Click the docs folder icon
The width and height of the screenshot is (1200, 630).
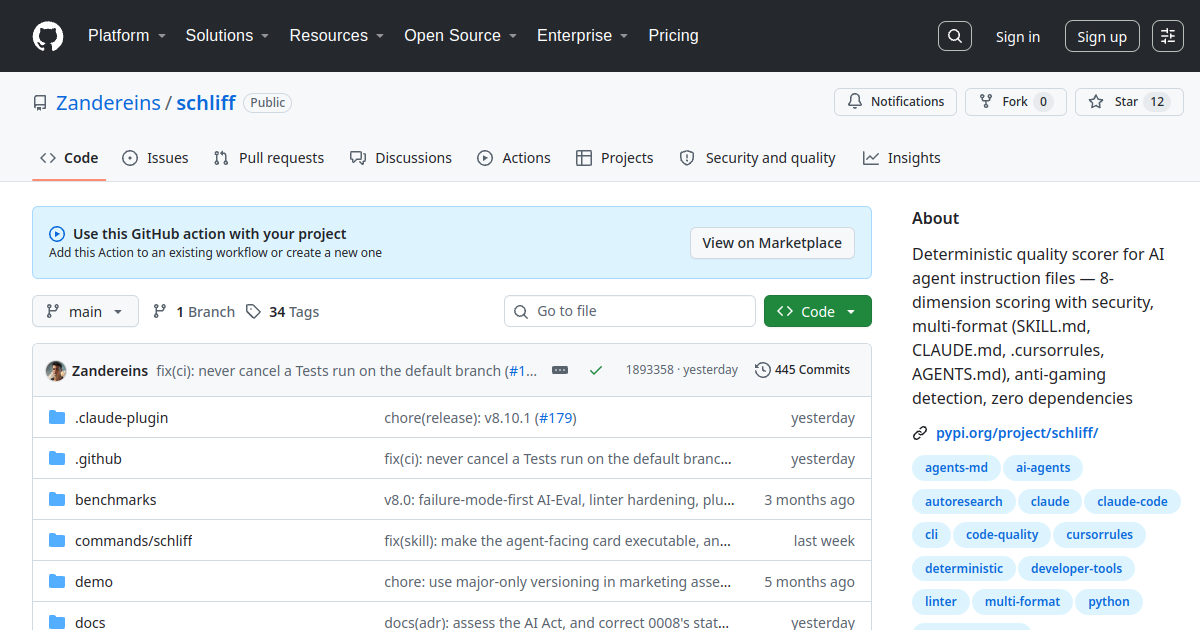[57, 622]
